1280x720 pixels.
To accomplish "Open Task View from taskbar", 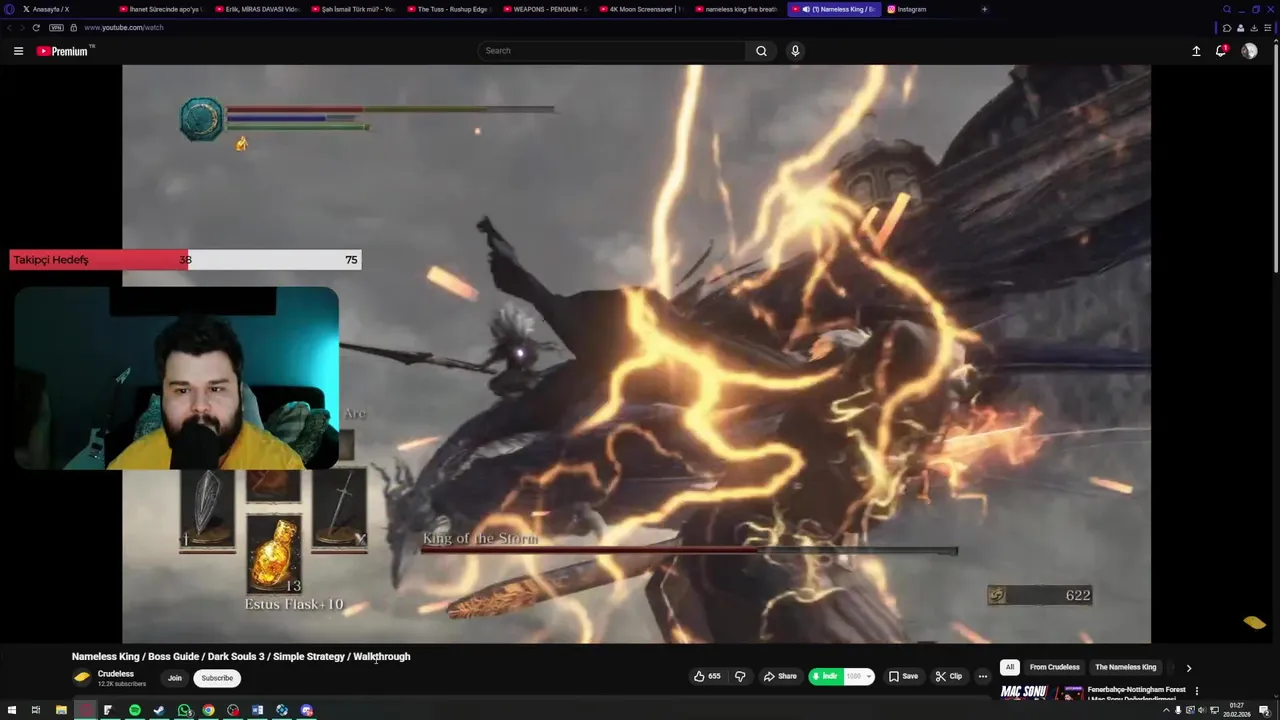I will [36, 710].
